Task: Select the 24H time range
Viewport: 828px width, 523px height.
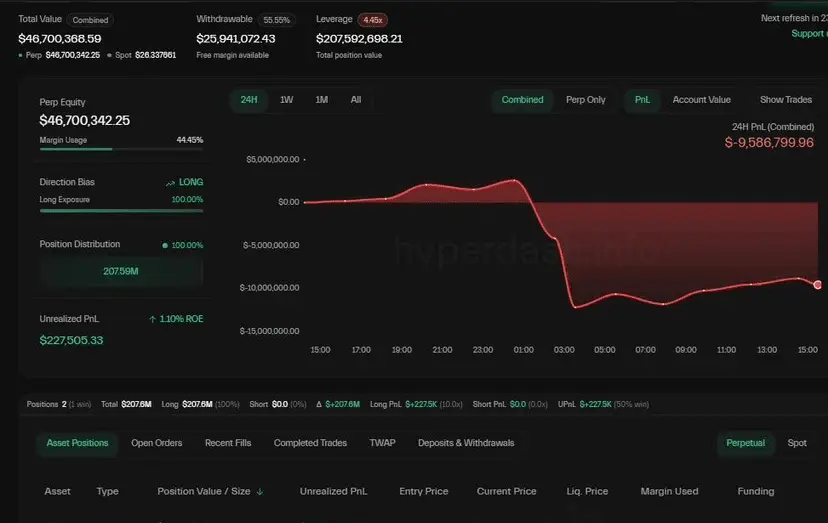Action: 249,100
